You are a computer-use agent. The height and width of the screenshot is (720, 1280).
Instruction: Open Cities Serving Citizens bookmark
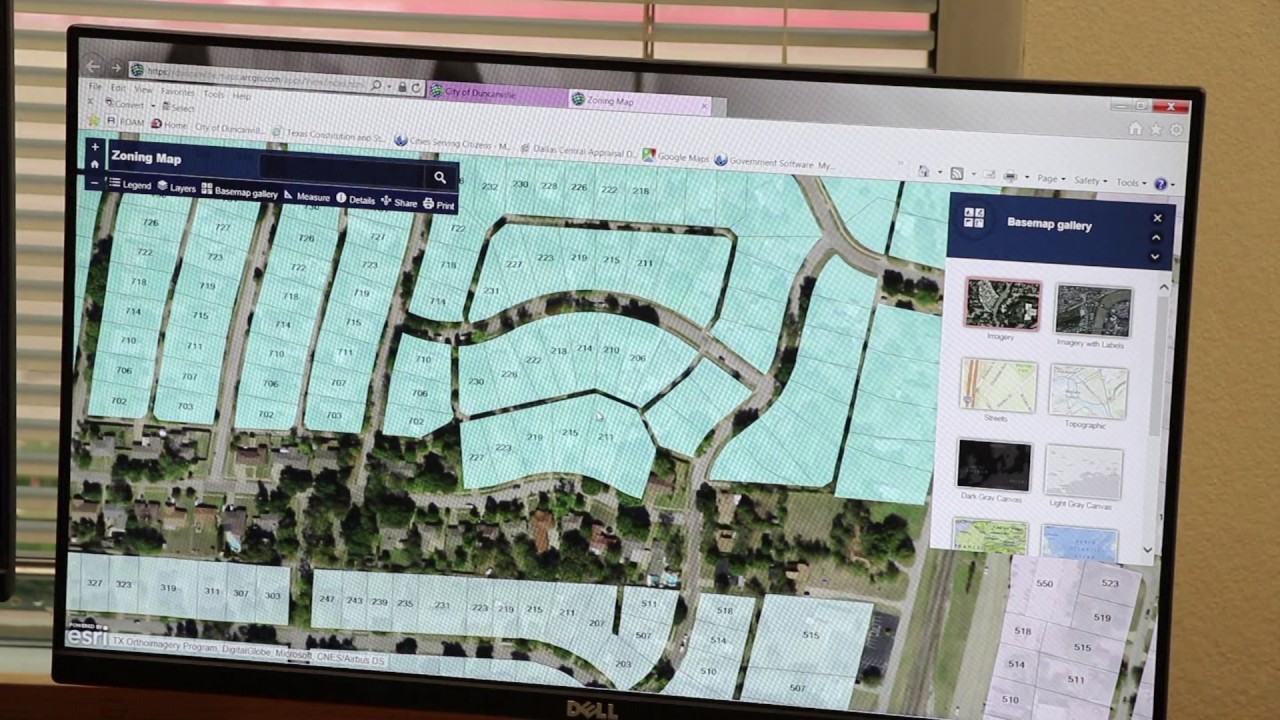[453, 143]
